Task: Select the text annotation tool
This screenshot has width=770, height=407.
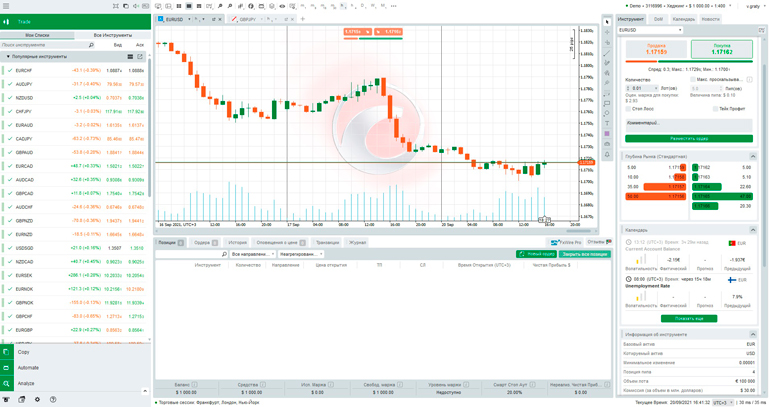Action: coord(607,123)
